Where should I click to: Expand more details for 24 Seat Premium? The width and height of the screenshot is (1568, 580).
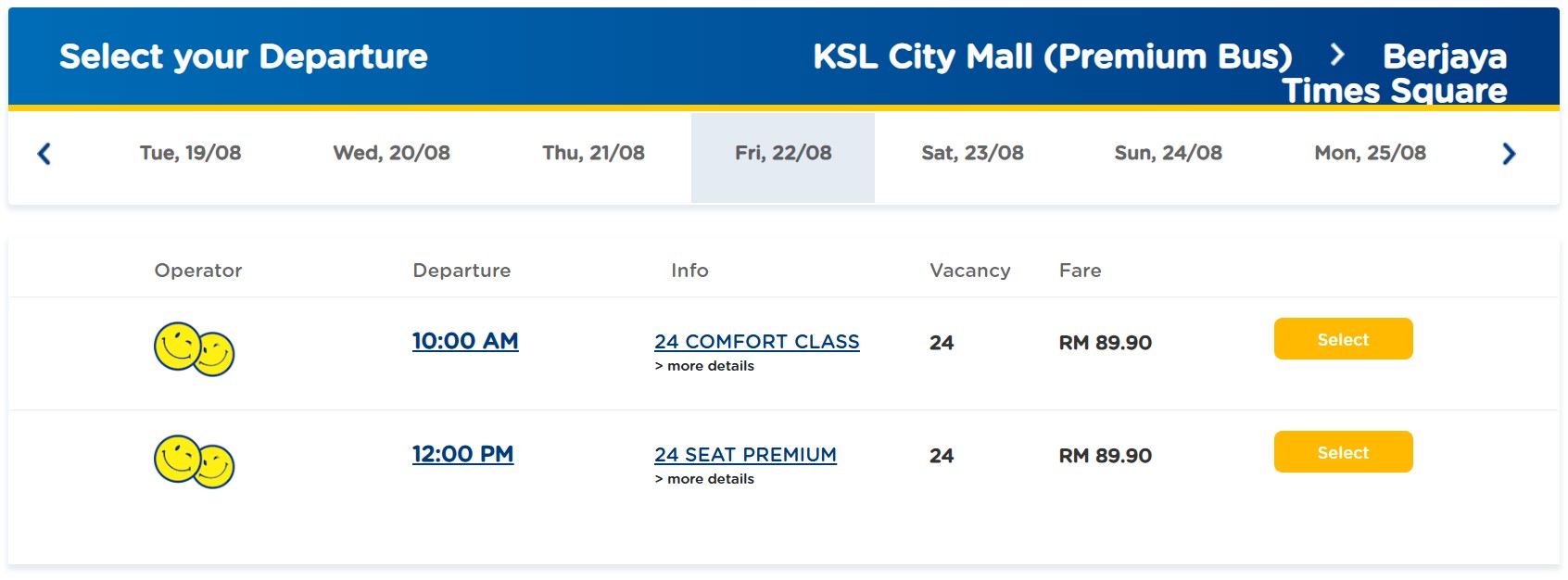pos(705,479)
